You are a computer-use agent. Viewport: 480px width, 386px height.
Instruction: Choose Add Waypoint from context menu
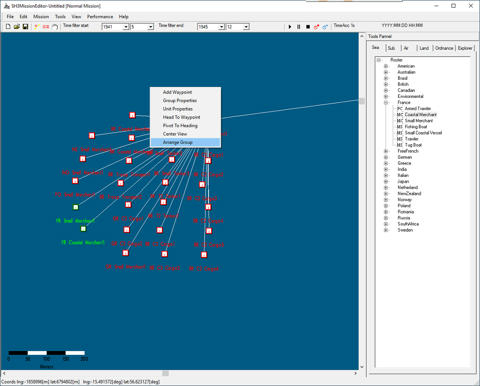pyautogui.click(x=186, y=92)
